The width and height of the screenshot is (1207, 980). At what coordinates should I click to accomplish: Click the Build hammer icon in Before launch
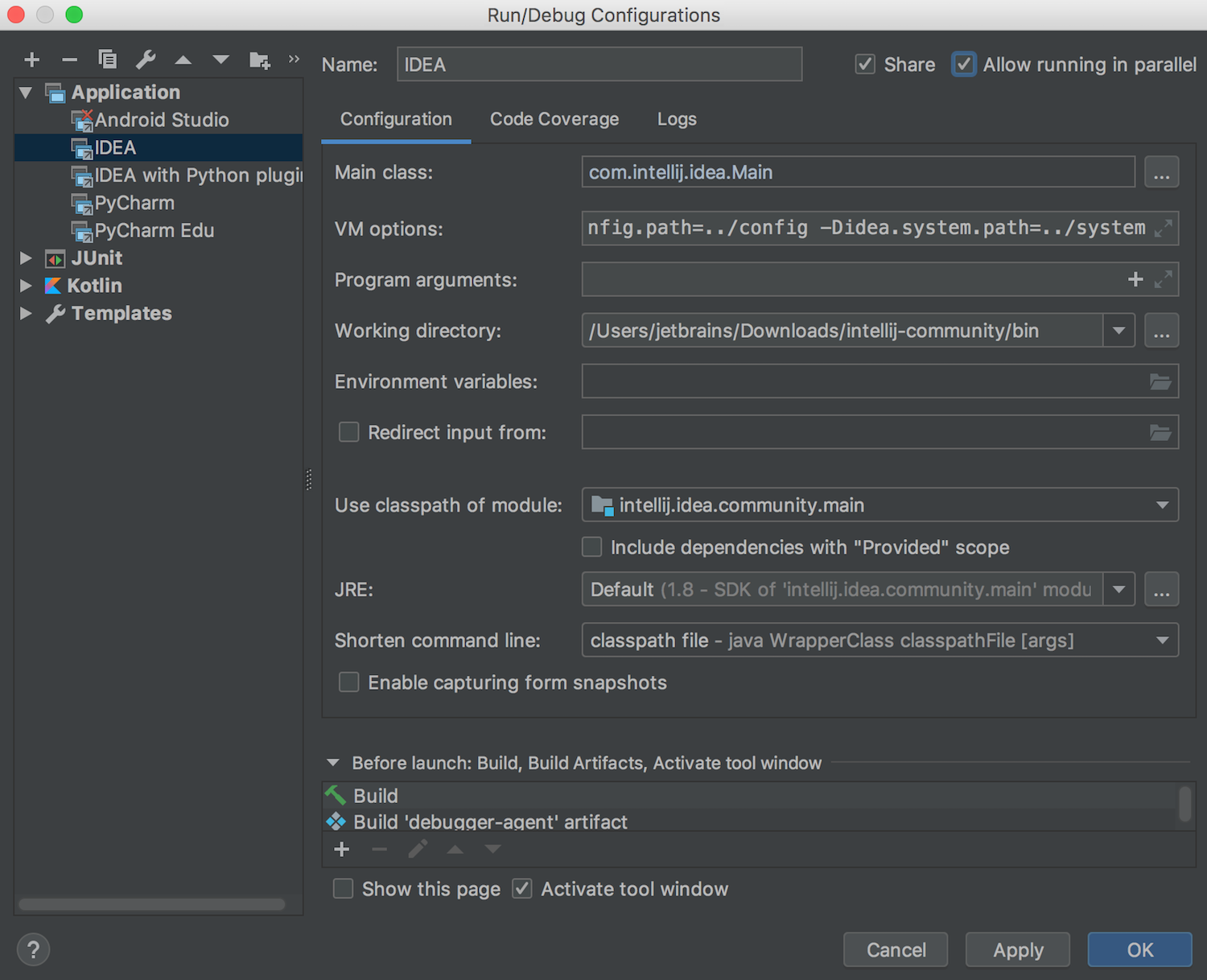[x=336, y=795]
